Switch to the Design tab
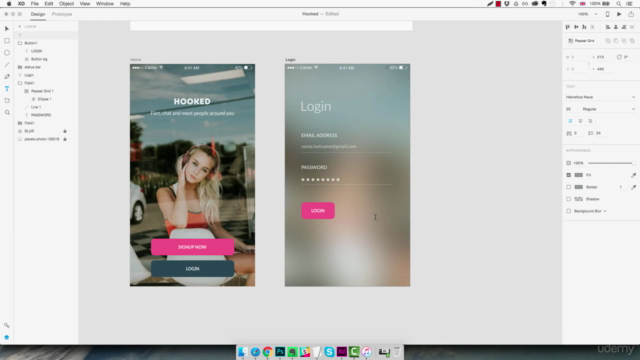Viewport: 640px width, 360px height. 38,14
